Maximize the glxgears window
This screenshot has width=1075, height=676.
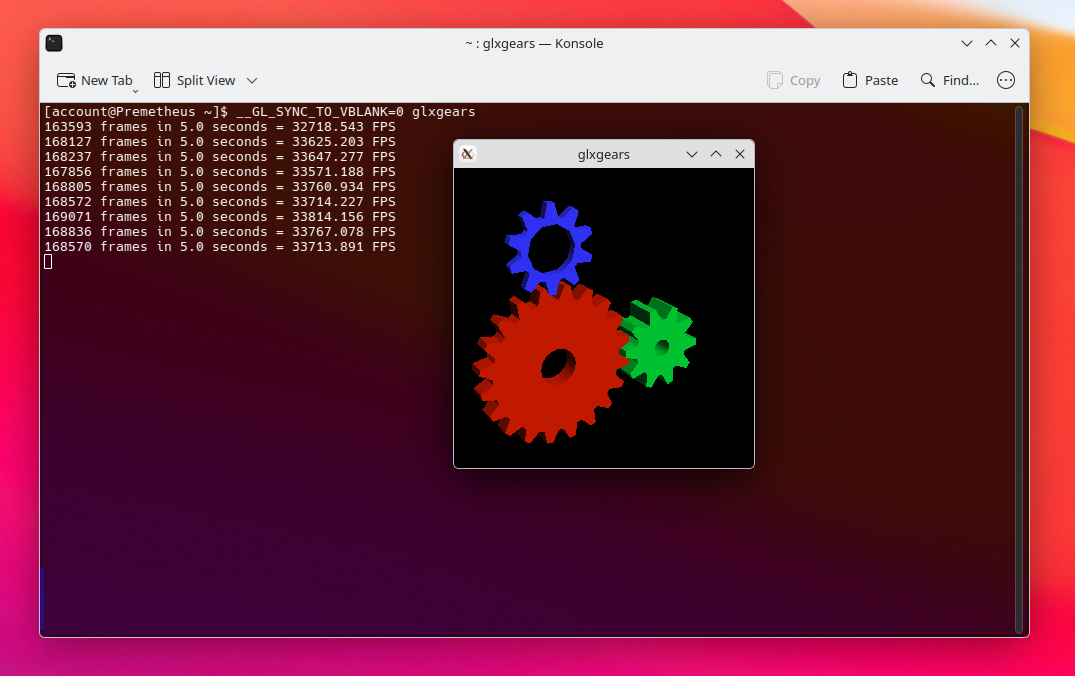716,154
